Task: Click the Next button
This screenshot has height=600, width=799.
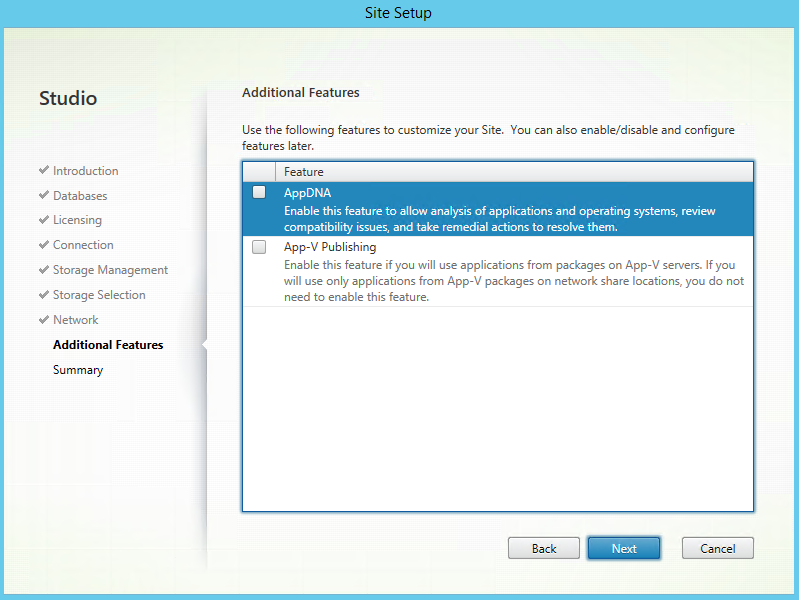Action: click(624, 548)
